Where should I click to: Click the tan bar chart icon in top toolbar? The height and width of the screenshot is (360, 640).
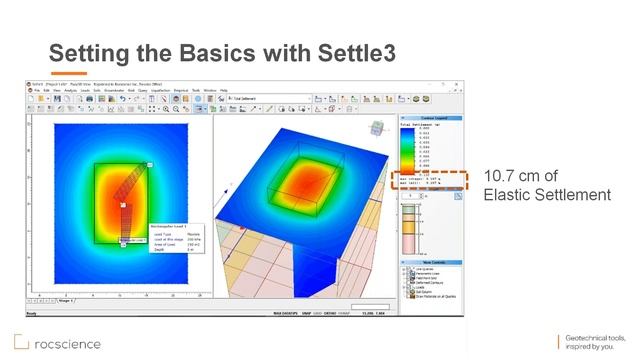tap(389, 99)
